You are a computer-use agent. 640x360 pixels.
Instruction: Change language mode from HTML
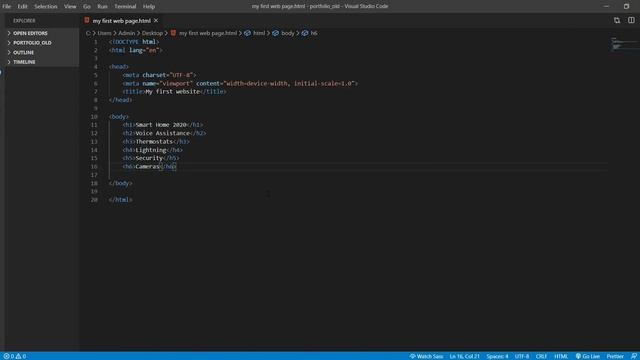click(561, 356)
